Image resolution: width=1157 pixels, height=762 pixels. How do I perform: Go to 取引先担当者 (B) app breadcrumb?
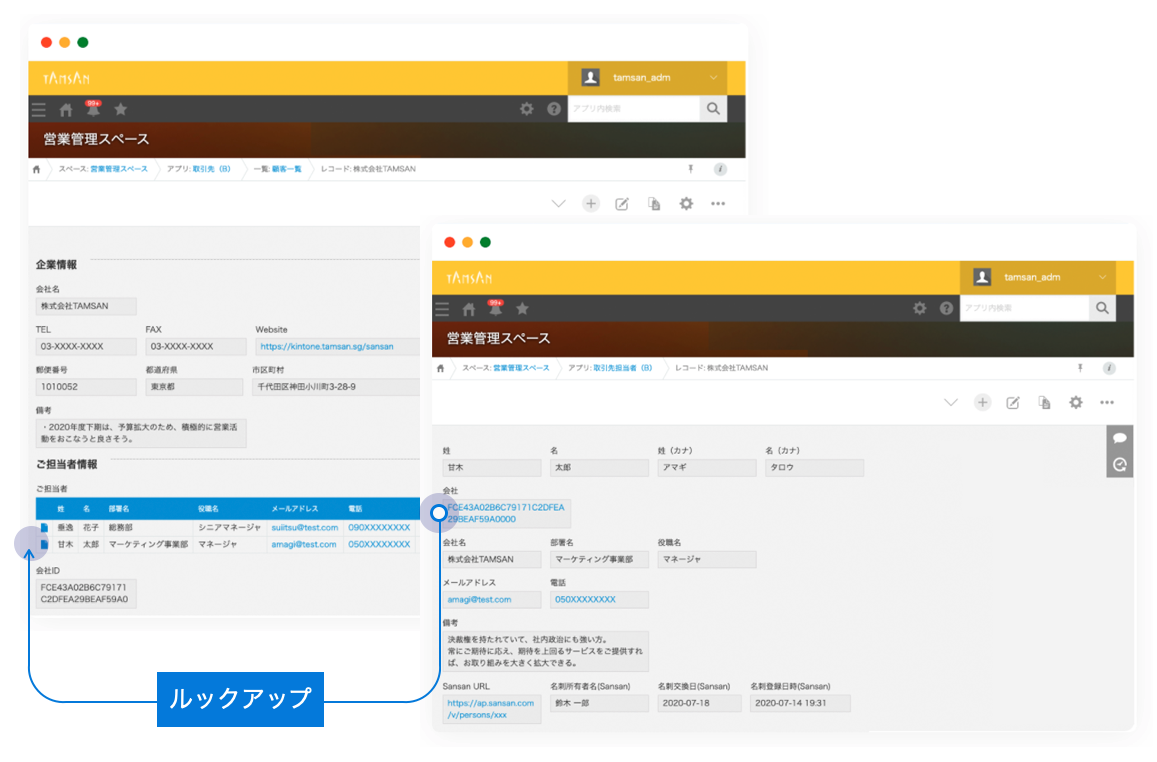[x=622, y=368]
